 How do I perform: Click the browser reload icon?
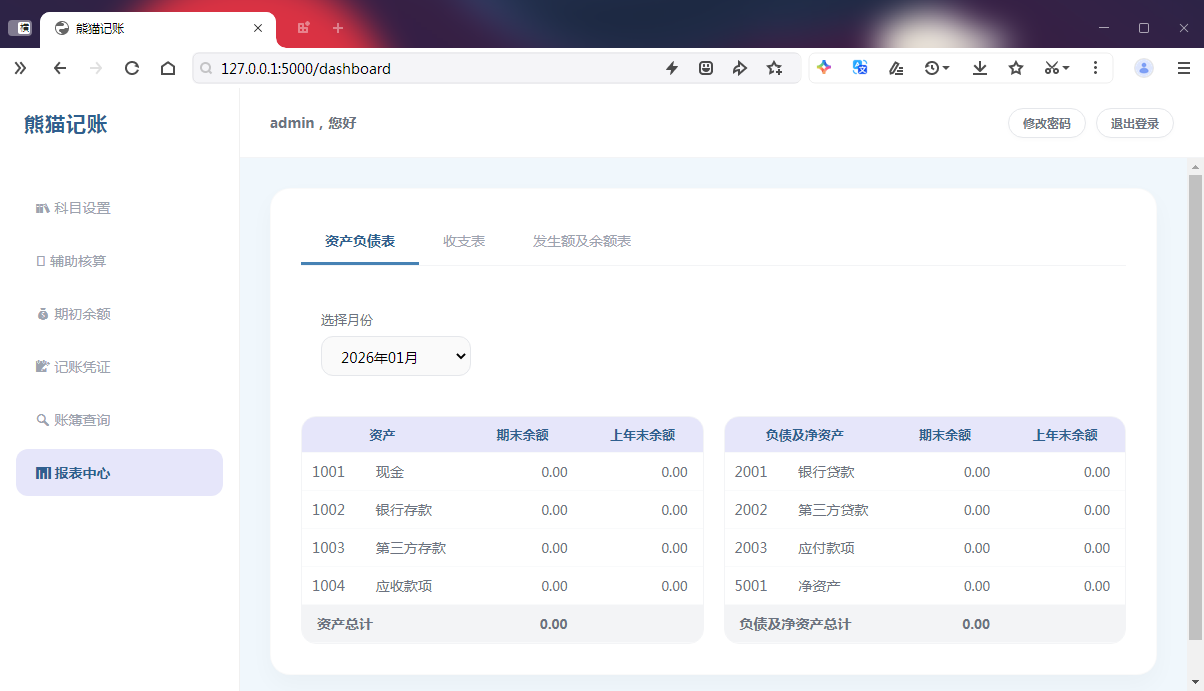pyautogui.click(x=131, y=68)
